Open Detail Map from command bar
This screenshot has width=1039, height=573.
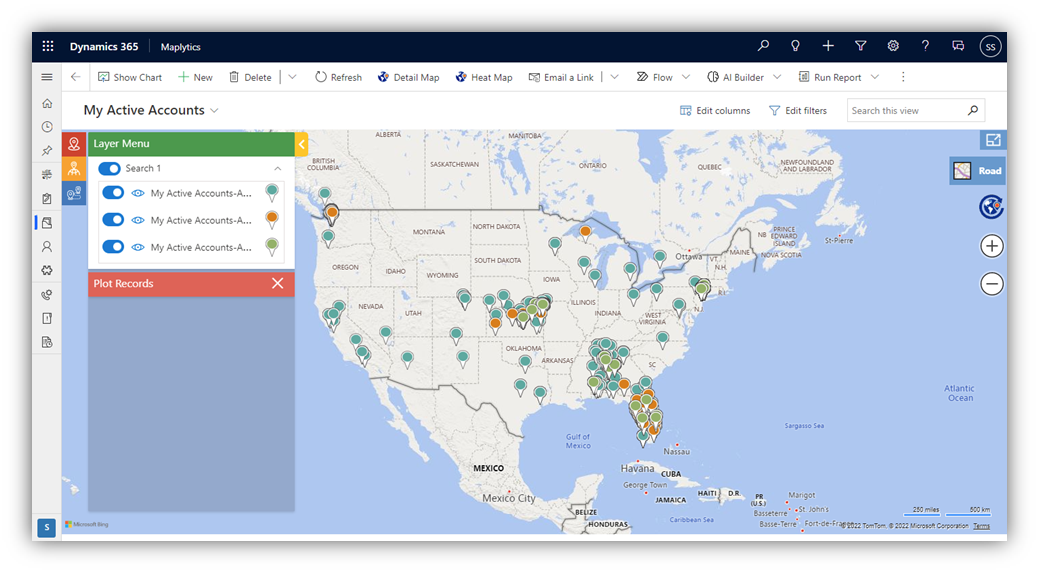point(408,77)
